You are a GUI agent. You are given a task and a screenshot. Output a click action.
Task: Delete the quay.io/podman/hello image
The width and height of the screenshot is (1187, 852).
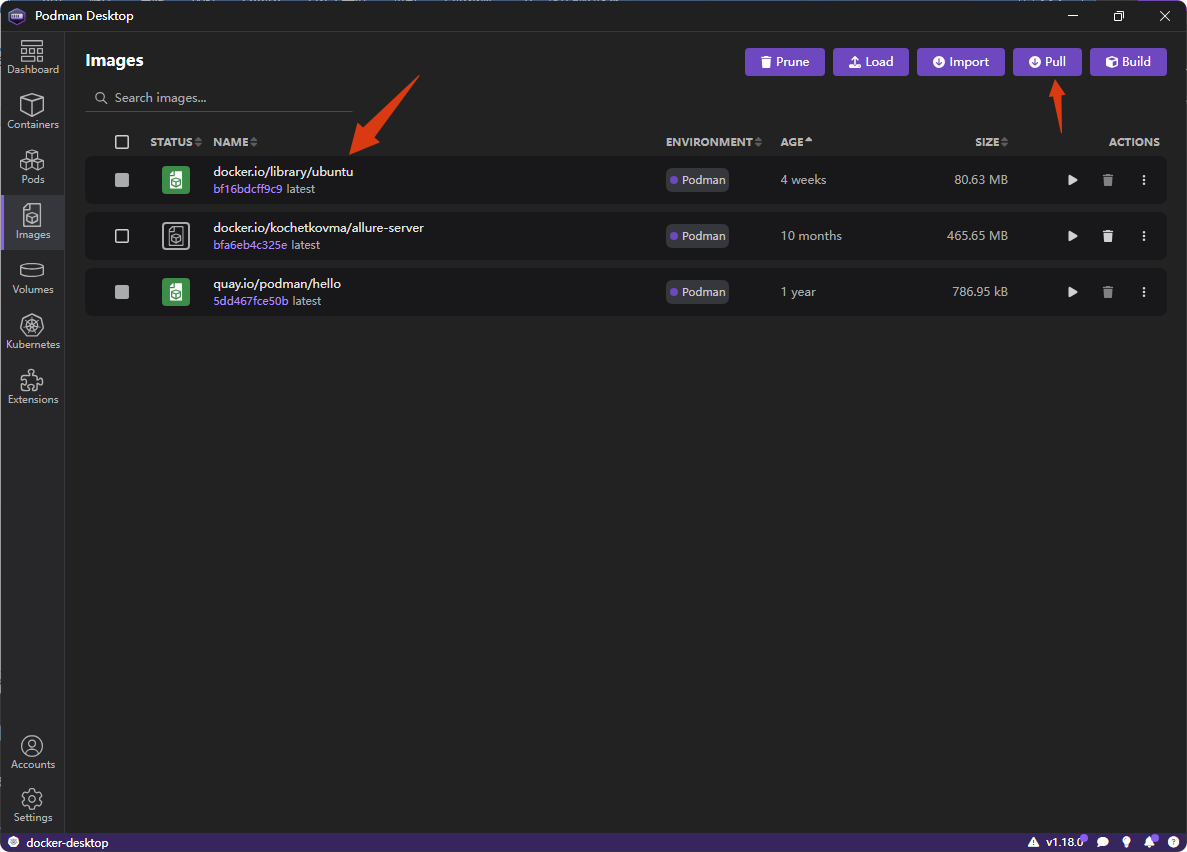click(x=1108, y=292)
